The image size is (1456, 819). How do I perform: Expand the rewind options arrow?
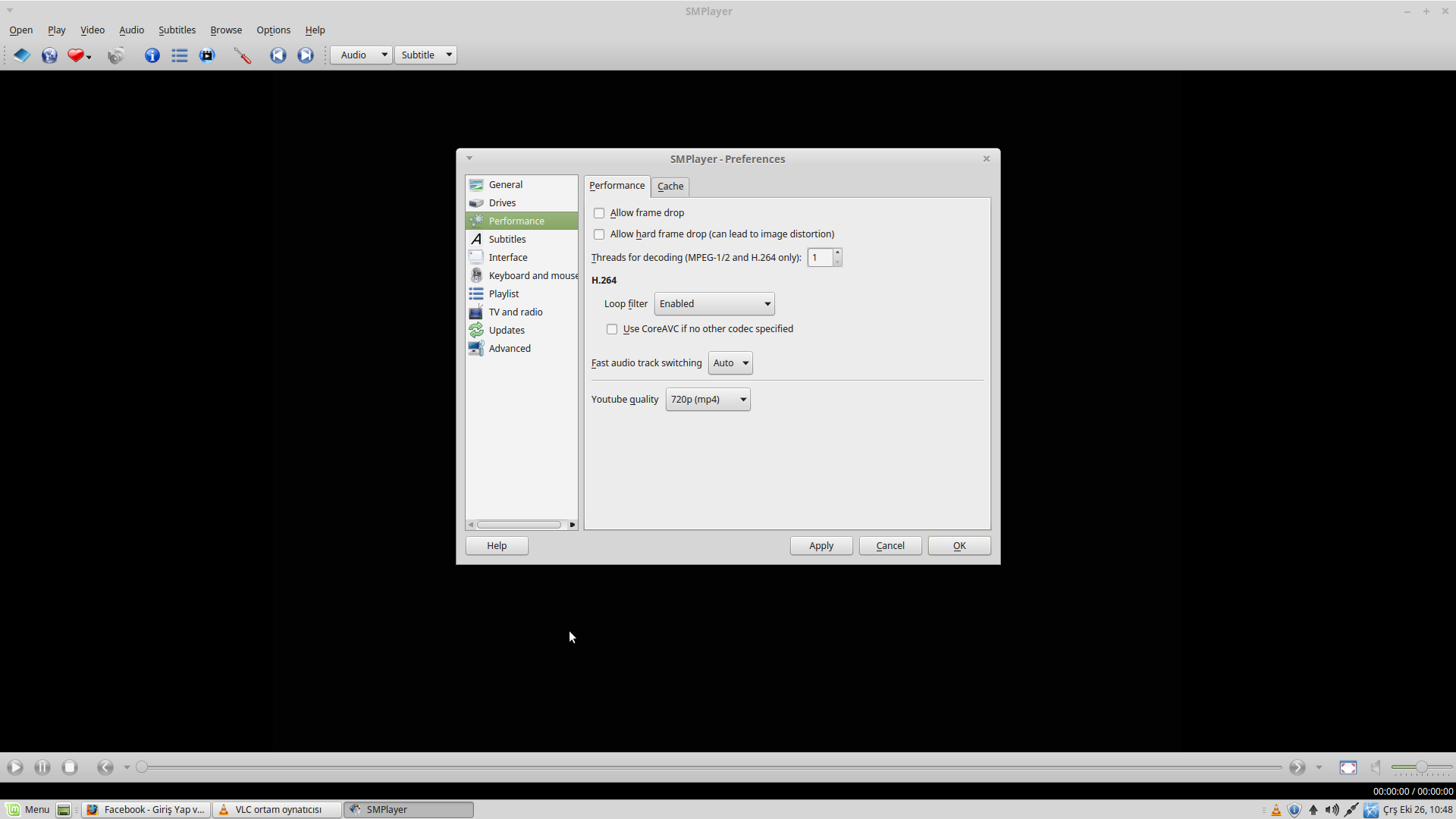point(127,767)
